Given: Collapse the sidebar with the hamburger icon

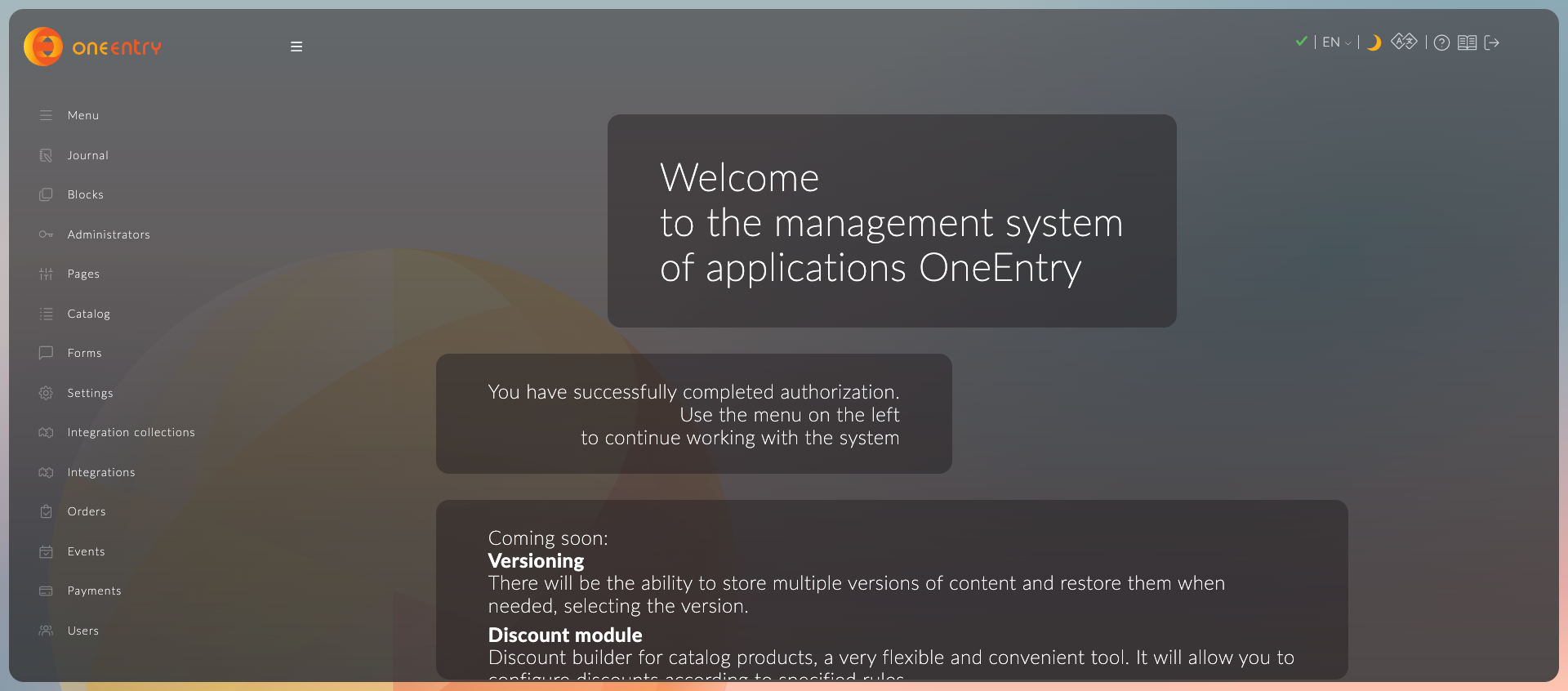Looking at the screenshot, I should (296, 47).
